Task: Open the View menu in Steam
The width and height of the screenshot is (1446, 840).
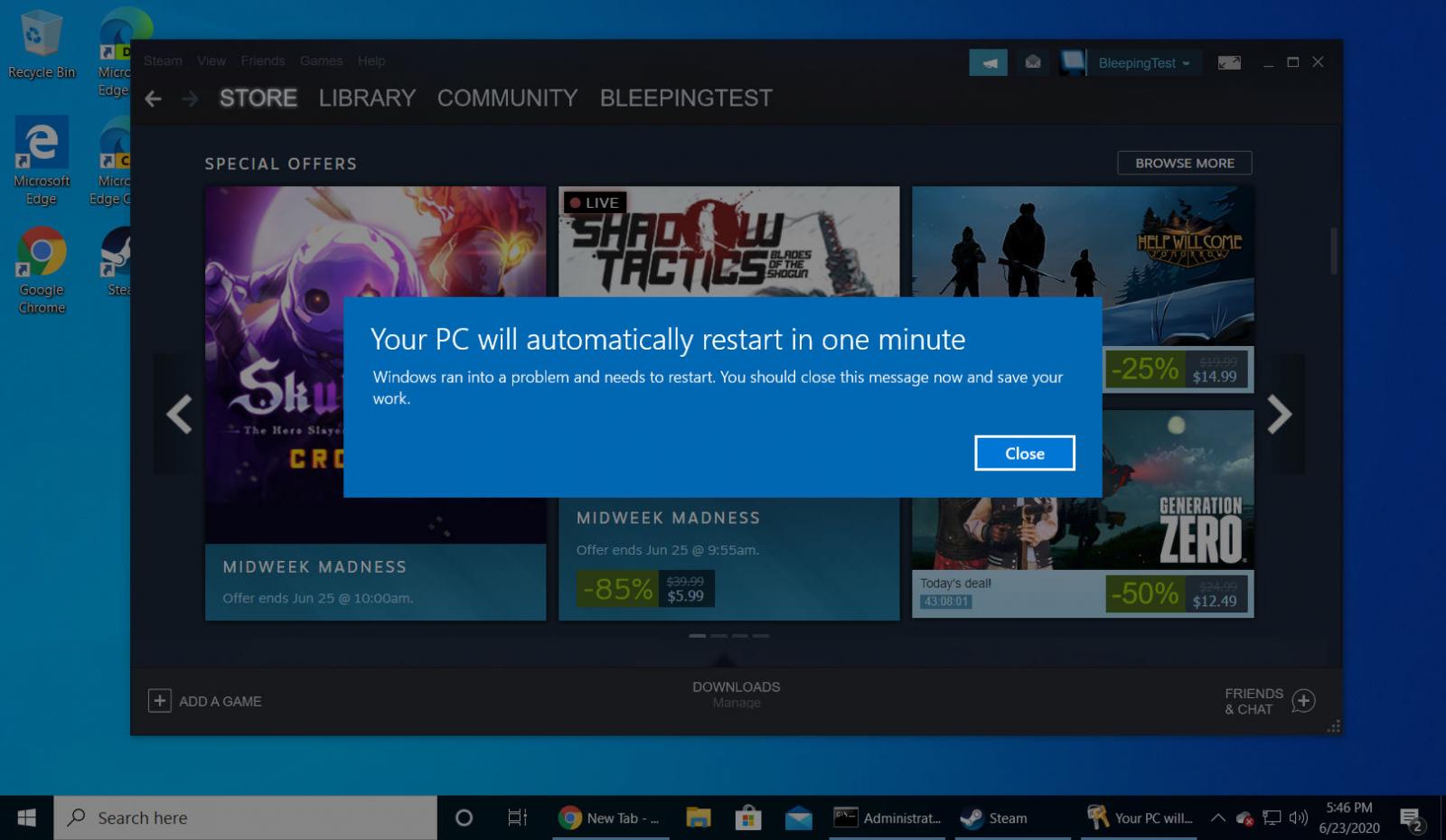Action: pos(211,61)
